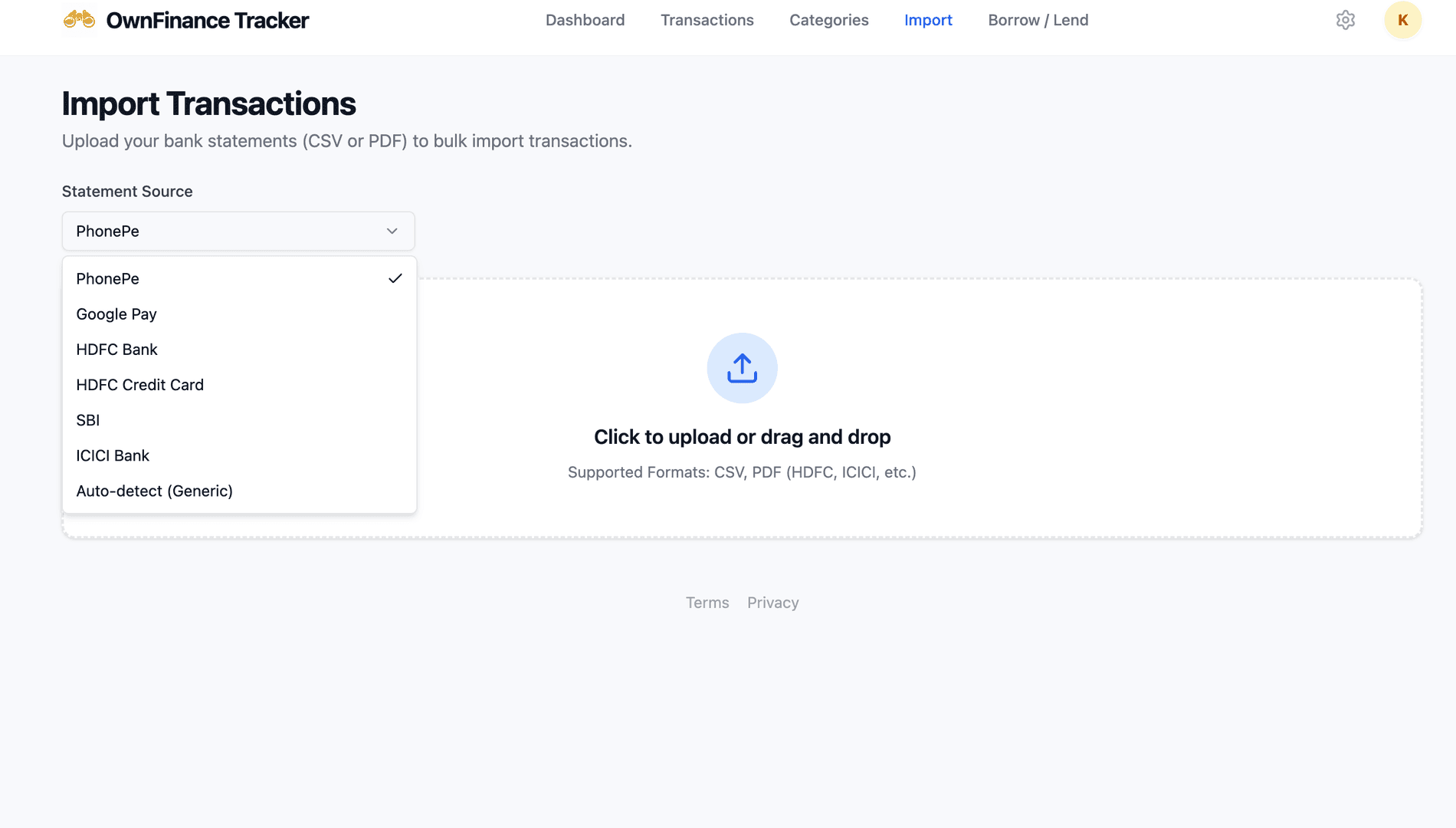Navigate to the Transactions tab
The width and height of the screenshot is (1456, 828).
pyautogui.click(x=707, y=20)
